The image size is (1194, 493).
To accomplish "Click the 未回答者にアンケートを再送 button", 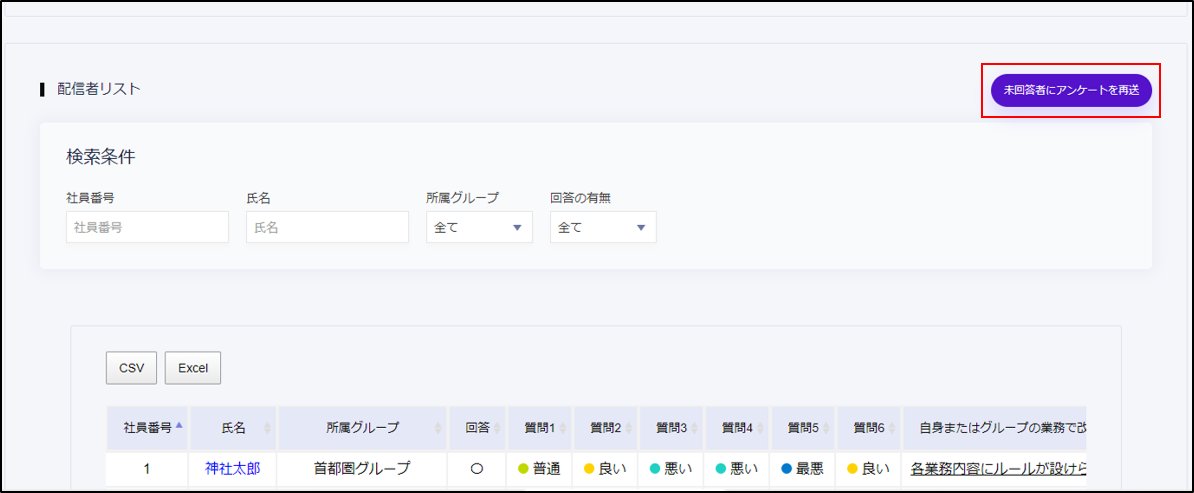I will [x=1071, y=90].
